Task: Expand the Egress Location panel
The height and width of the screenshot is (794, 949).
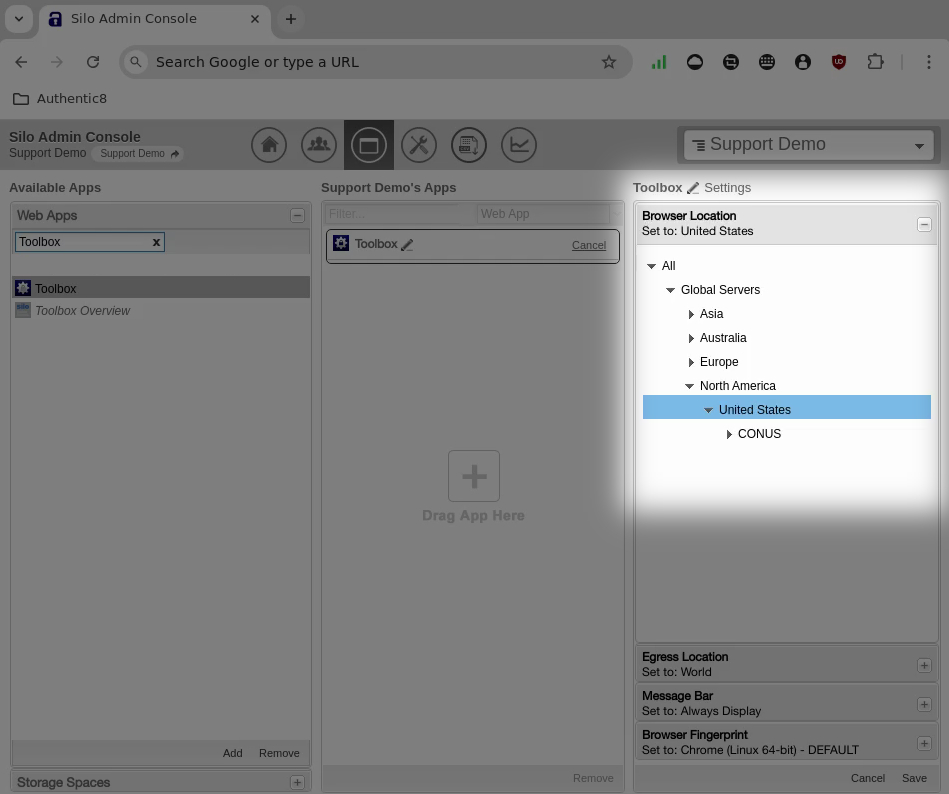Action: 924,666
